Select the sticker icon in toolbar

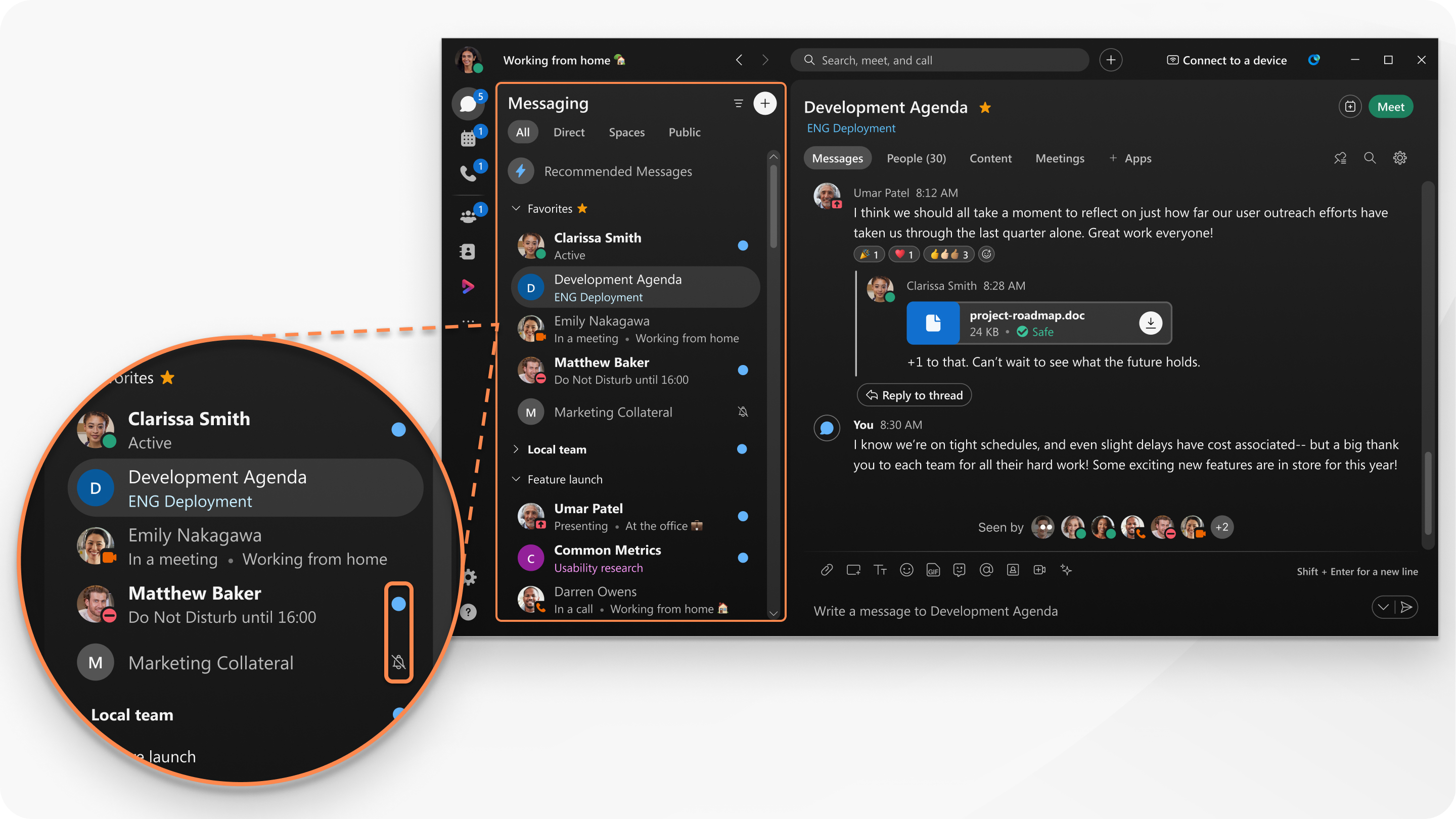pyautogui.click(x=959, y=570)
